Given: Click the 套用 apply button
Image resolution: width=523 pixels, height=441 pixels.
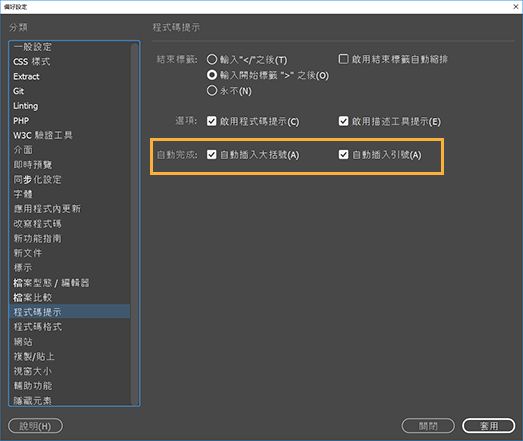Looking at the screenshot, I should 489,426.
